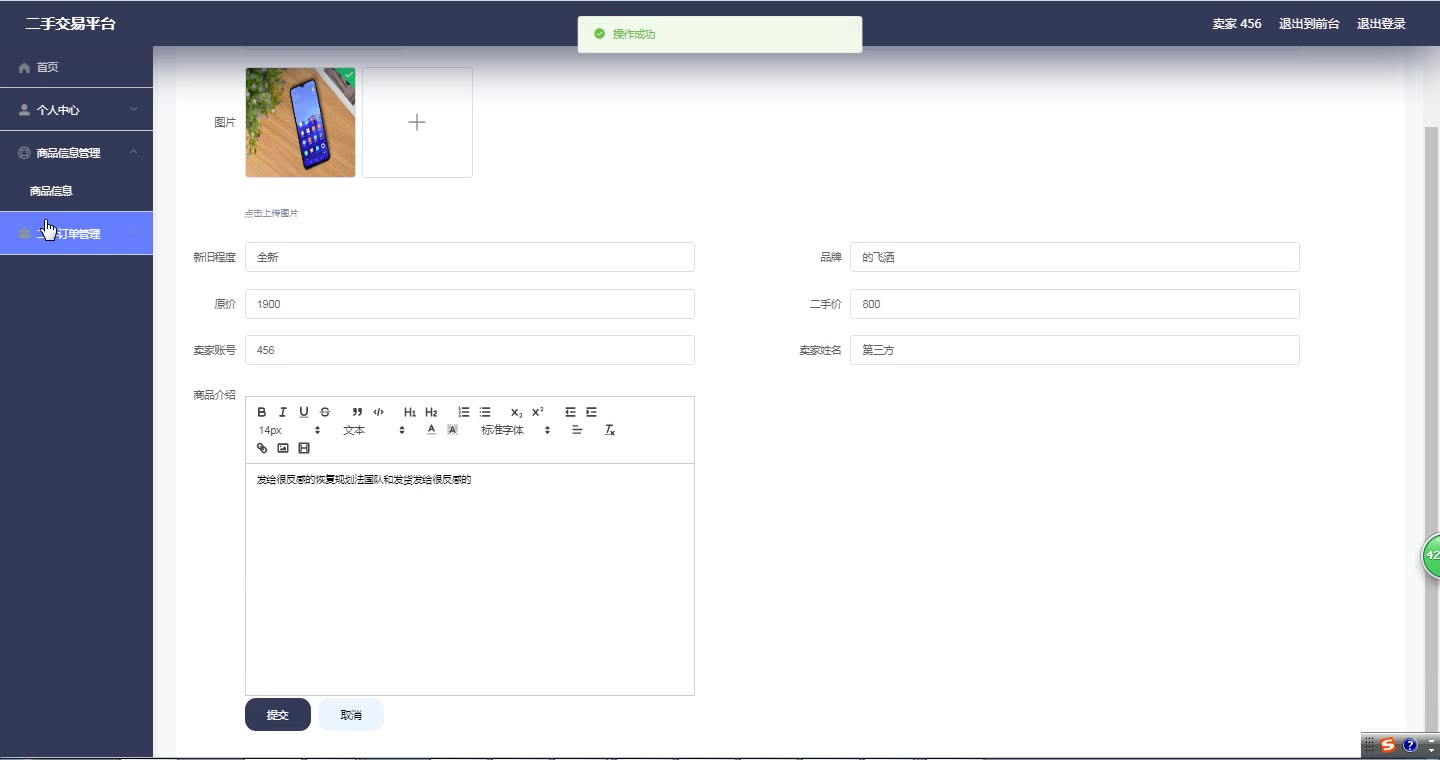
Task: Open the 商品信息 submenu item
Action: tap(76, 191)
